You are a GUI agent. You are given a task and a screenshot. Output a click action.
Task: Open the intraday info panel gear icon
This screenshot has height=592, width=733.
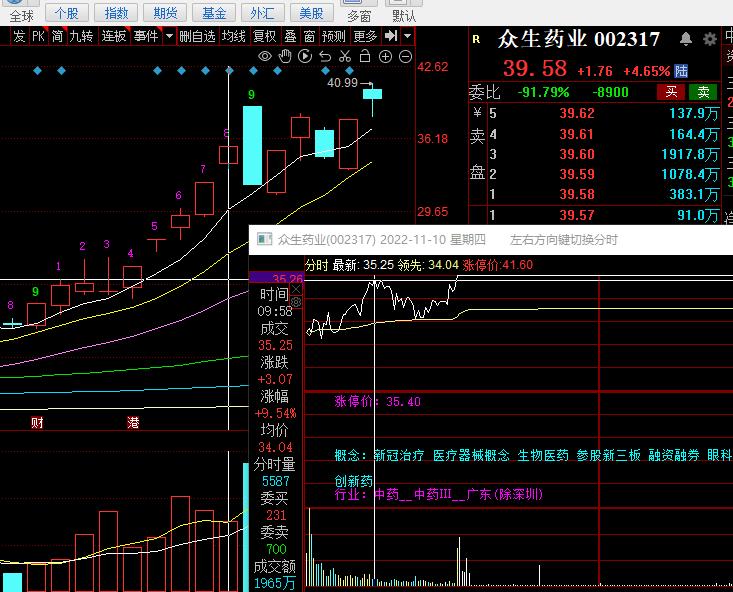296,302
